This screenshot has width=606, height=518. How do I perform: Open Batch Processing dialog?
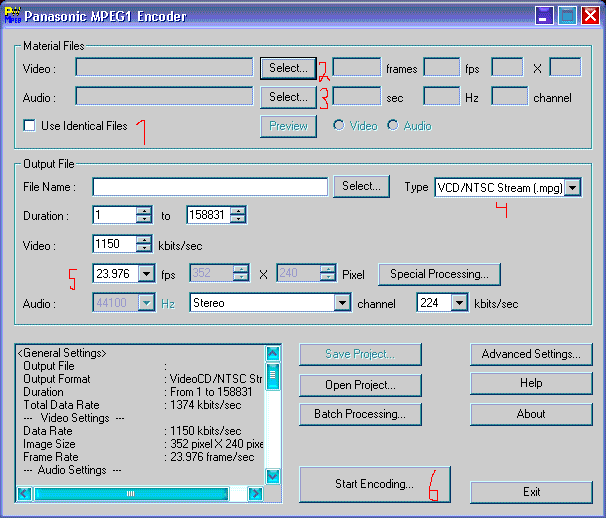tap(360, 414)
